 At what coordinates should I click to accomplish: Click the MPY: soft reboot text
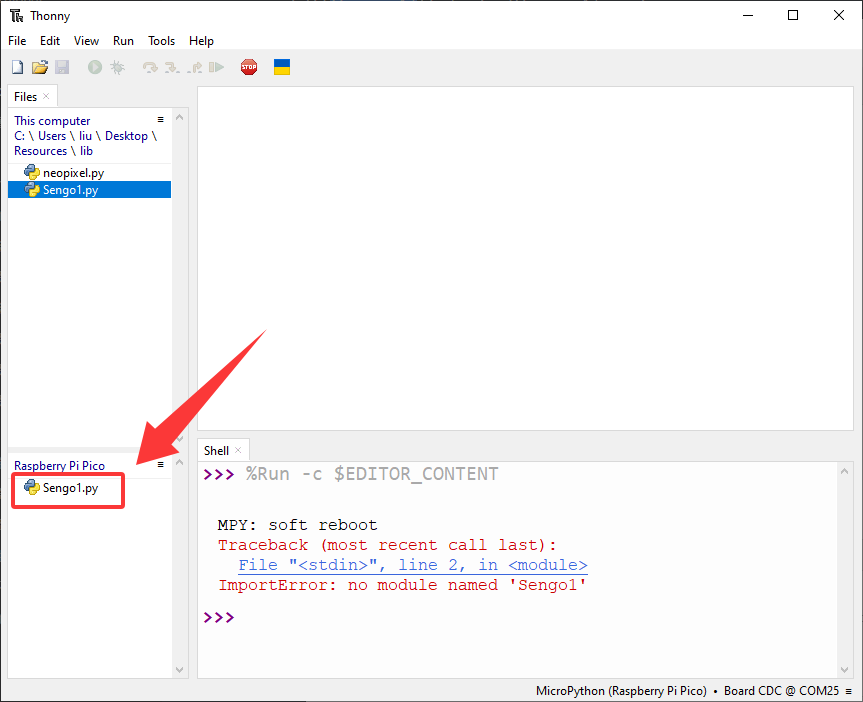click(297, 525)
